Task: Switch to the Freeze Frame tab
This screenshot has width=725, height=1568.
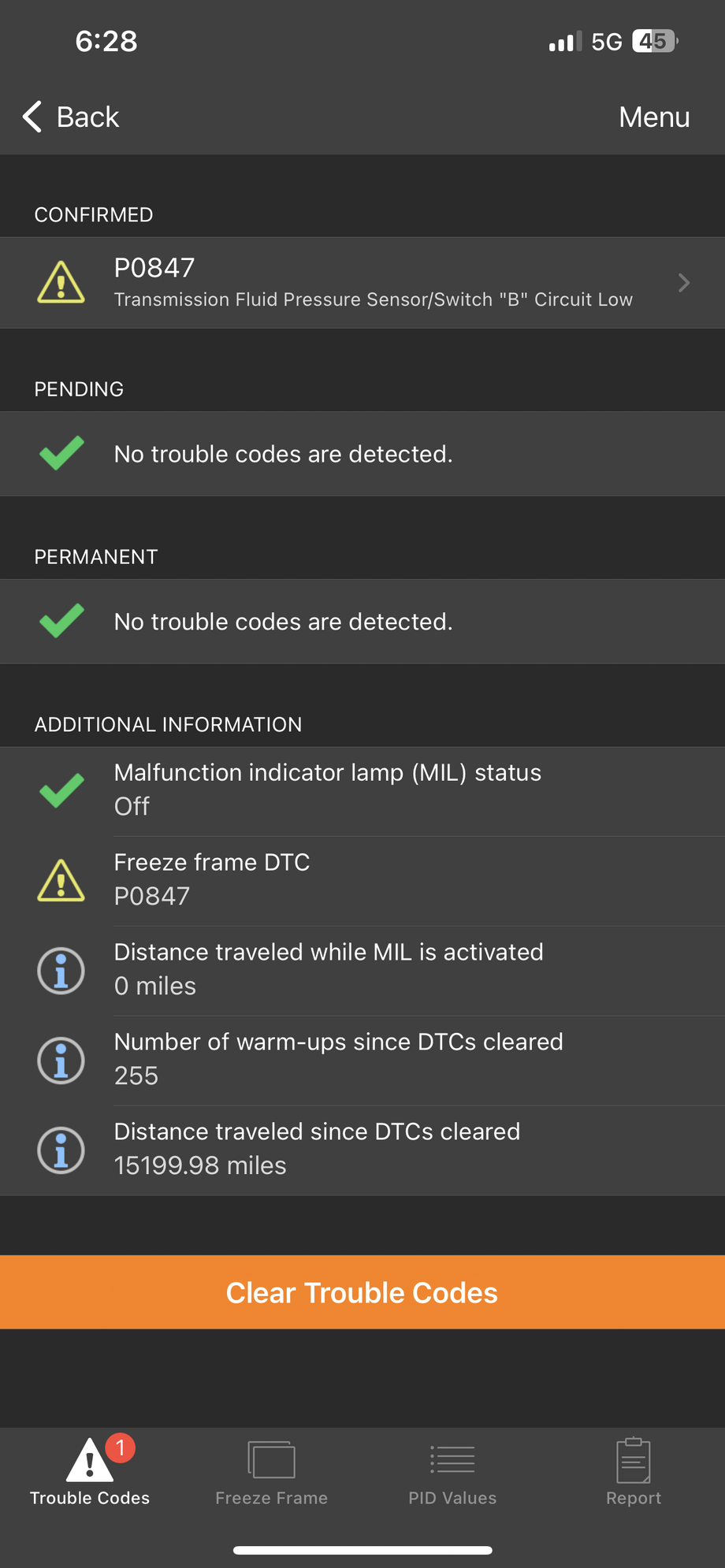Action: 271,1471
